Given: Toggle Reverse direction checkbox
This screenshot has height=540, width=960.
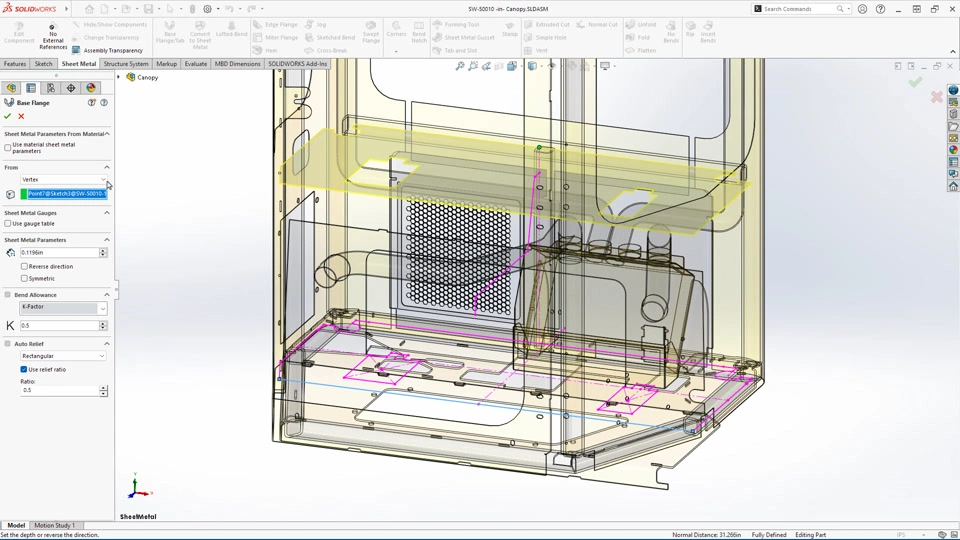Looking at the screenshot, I should pos(24,267).
